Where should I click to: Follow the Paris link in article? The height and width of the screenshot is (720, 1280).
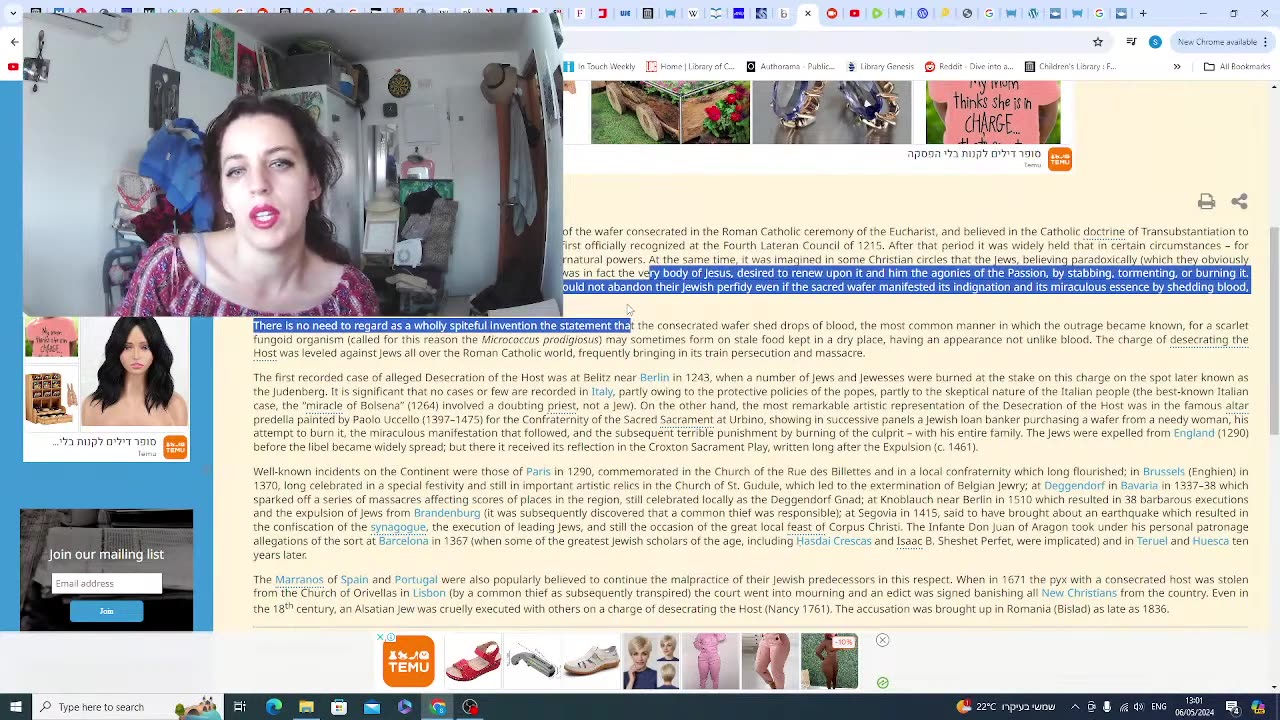(538, 471)
